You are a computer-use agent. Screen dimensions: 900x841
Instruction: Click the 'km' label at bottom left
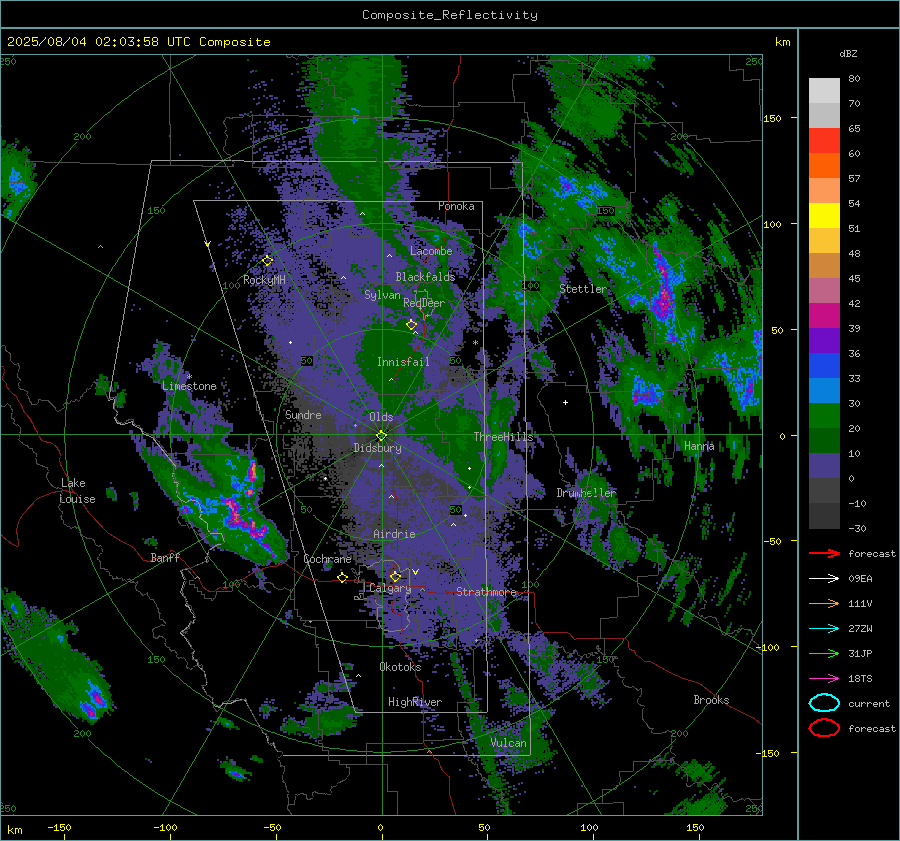[x=14, y=830]
